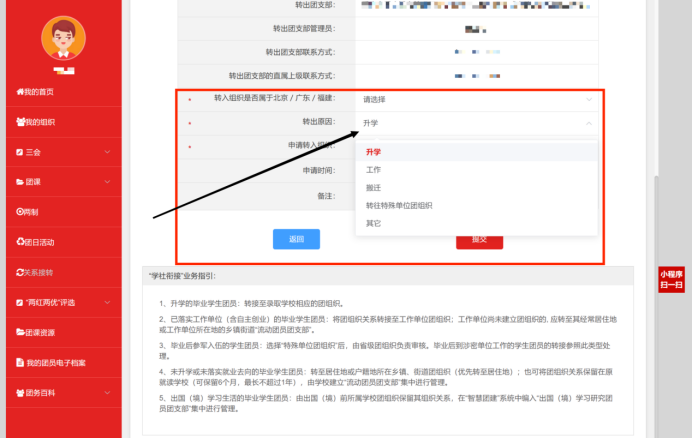Choose 转往特殊单位团组织 option
Screen dimensions: 692x438
coord(399,205)
